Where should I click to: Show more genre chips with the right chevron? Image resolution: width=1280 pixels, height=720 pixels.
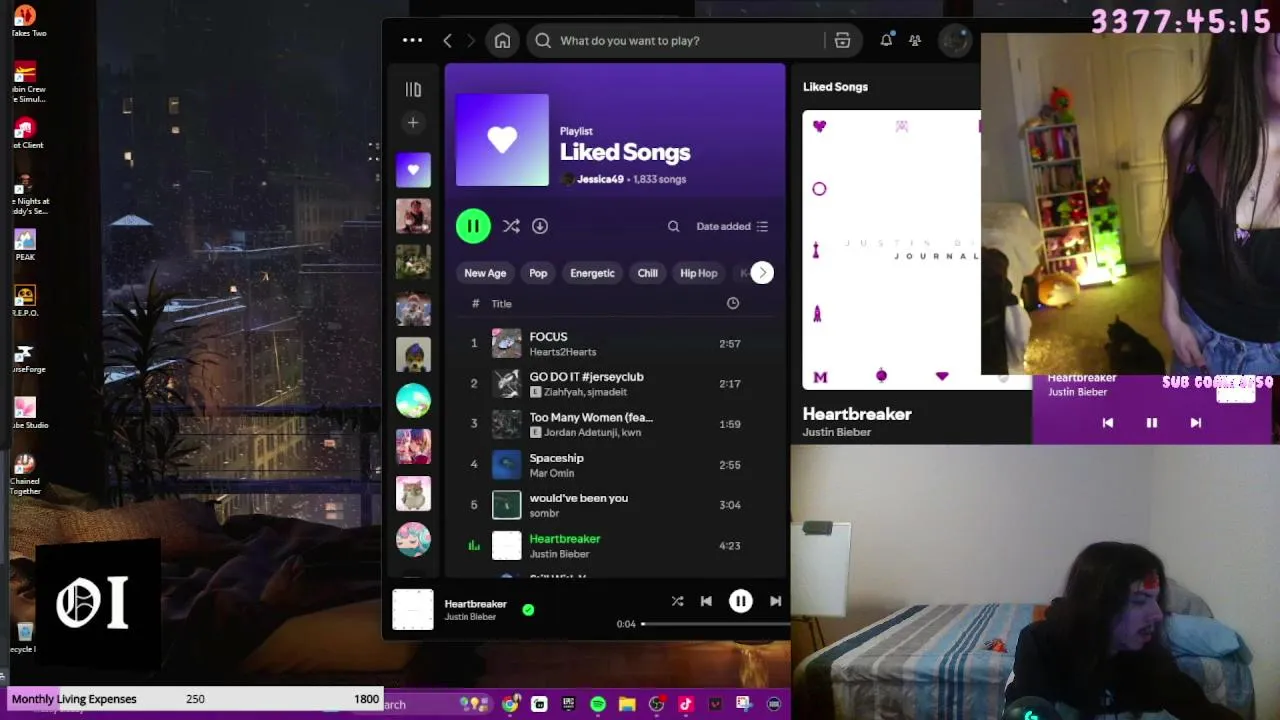[762, 273]
